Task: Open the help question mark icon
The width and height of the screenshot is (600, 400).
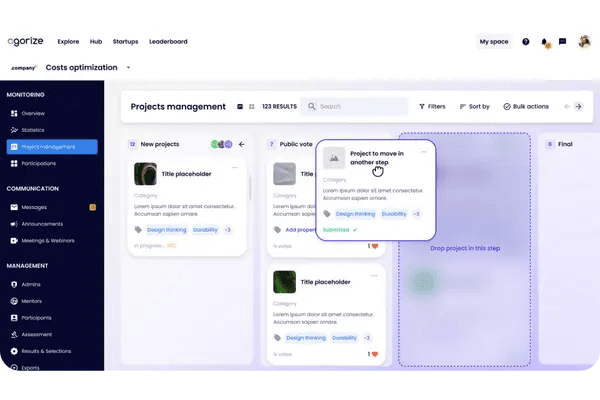Action: click(x=525, y=41)
